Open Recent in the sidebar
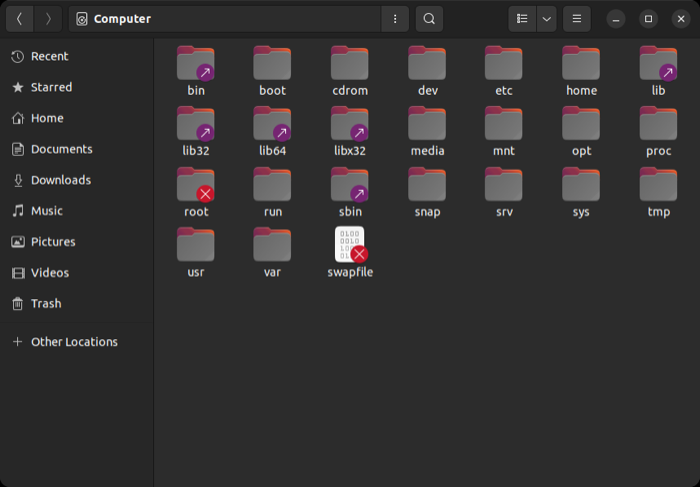Viewport: 700px width, 487px height. point(77,56)
